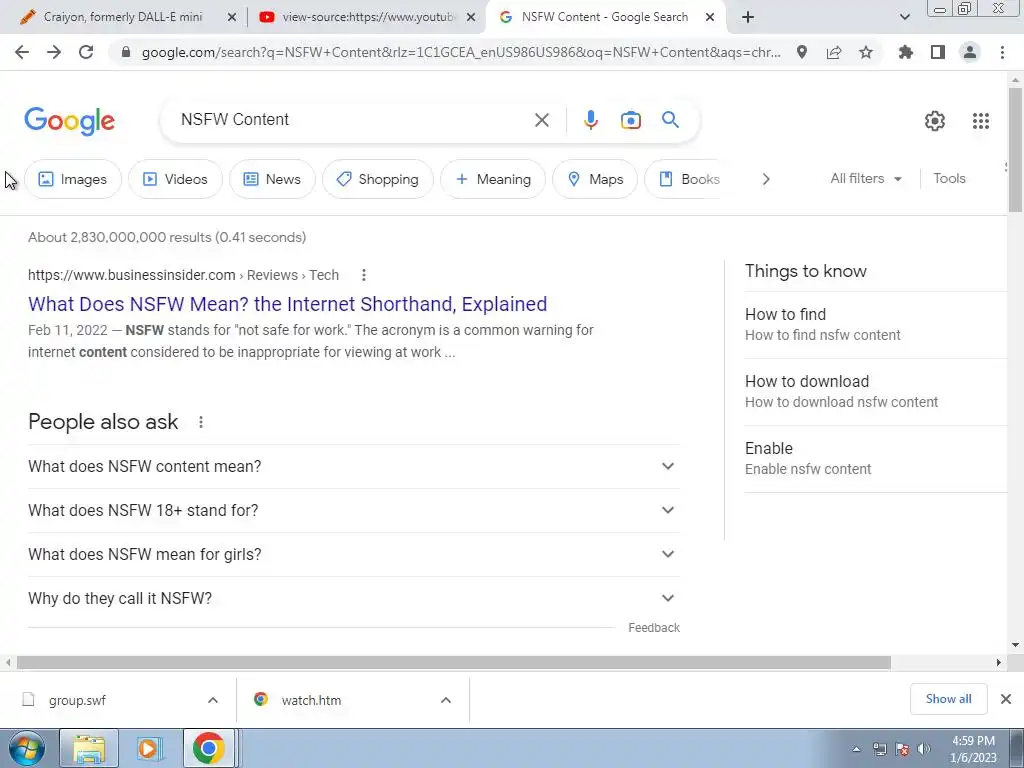Switch to the view-source YouTube tab
This screenshot has height=768, width=1024.
(367, 17)
